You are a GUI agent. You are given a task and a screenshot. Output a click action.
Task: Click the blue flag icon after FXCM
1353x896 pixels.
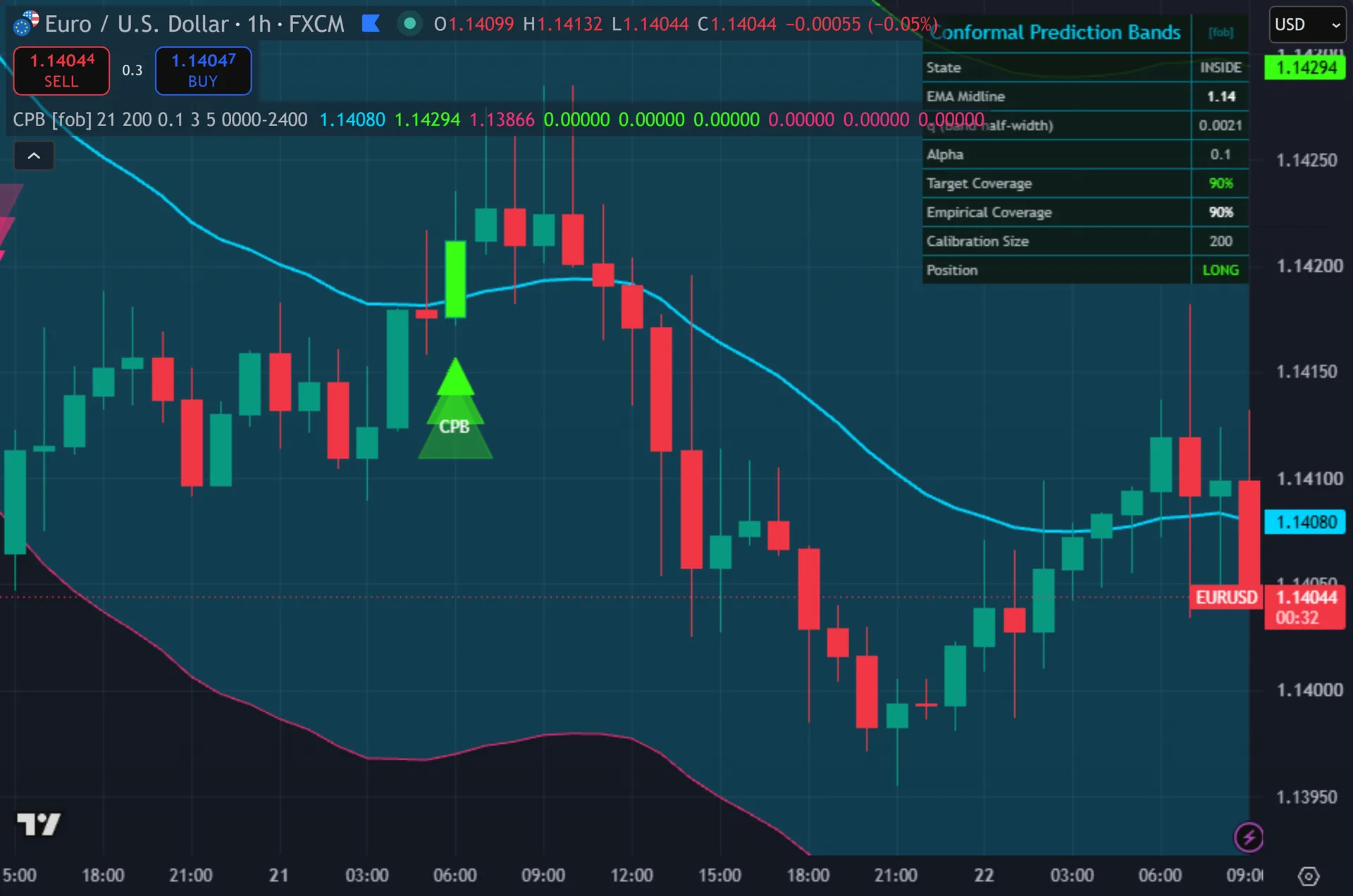pyautogui.click(x=371, y=24)
